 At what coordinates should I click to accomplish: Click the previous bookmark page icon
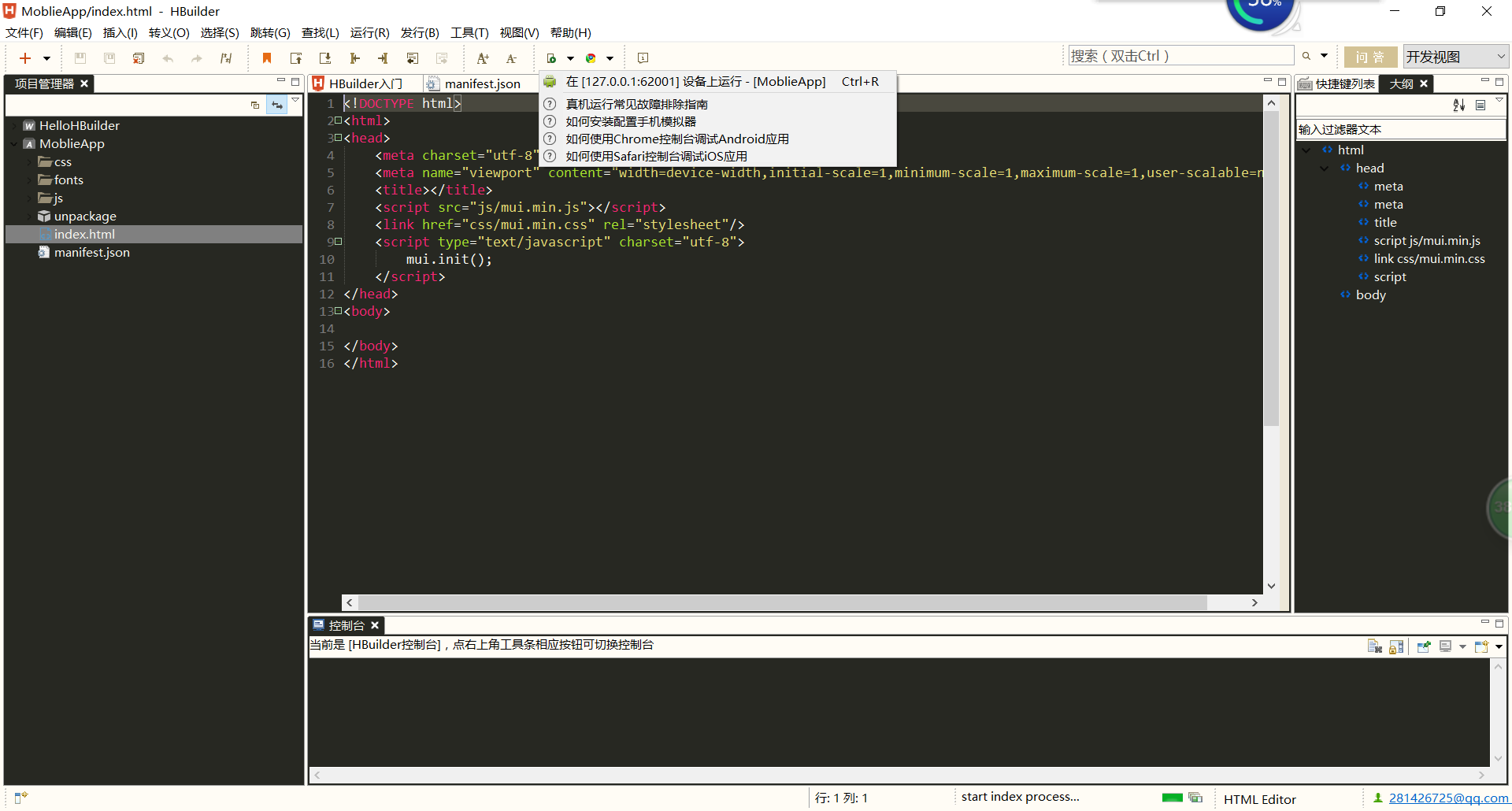click(x=296, y=58)
